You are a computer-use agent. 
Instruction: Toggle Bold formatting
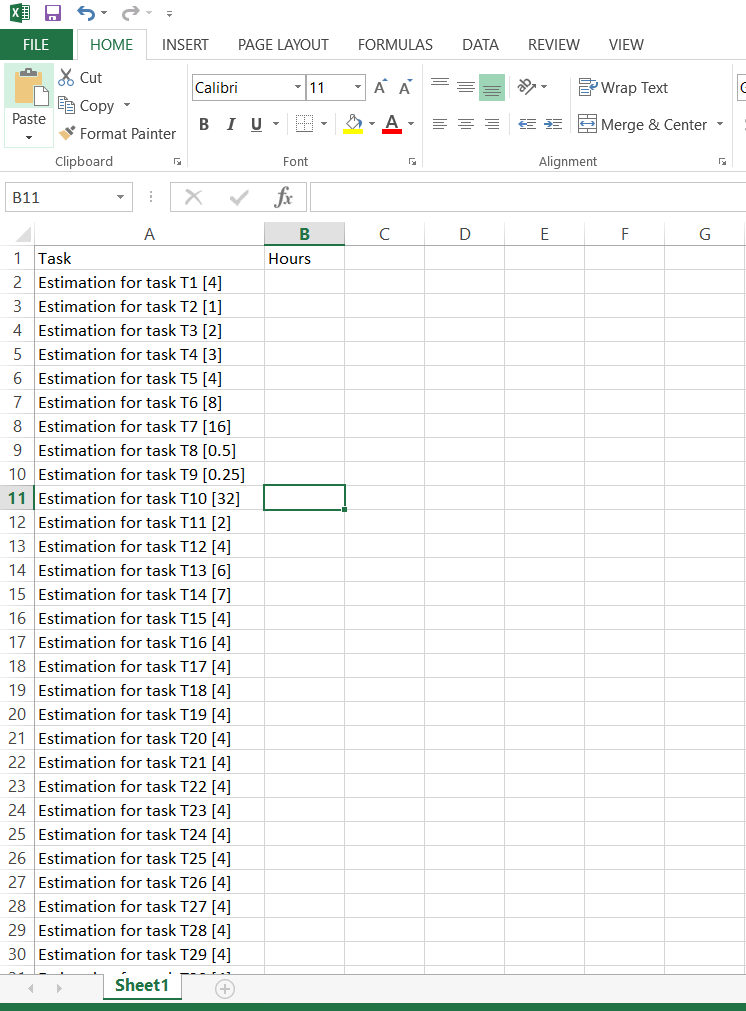tap(204, 124)
